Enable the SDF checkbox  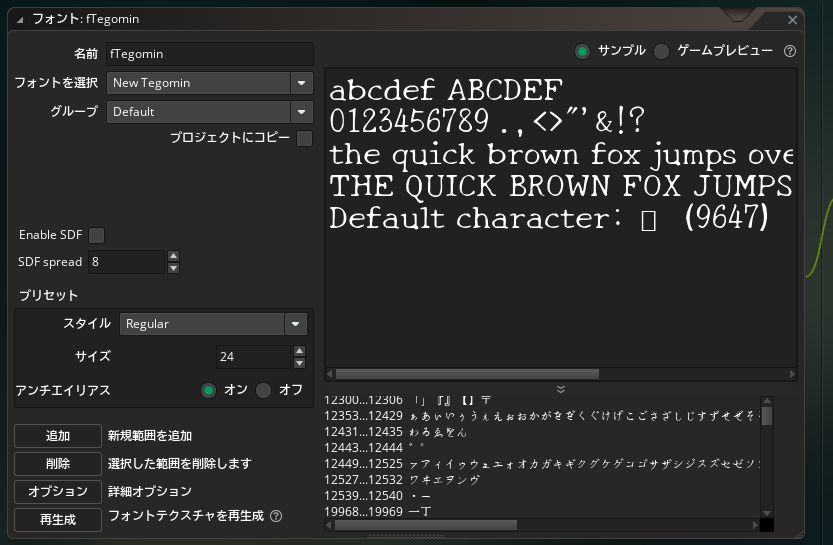pos(96,235)
